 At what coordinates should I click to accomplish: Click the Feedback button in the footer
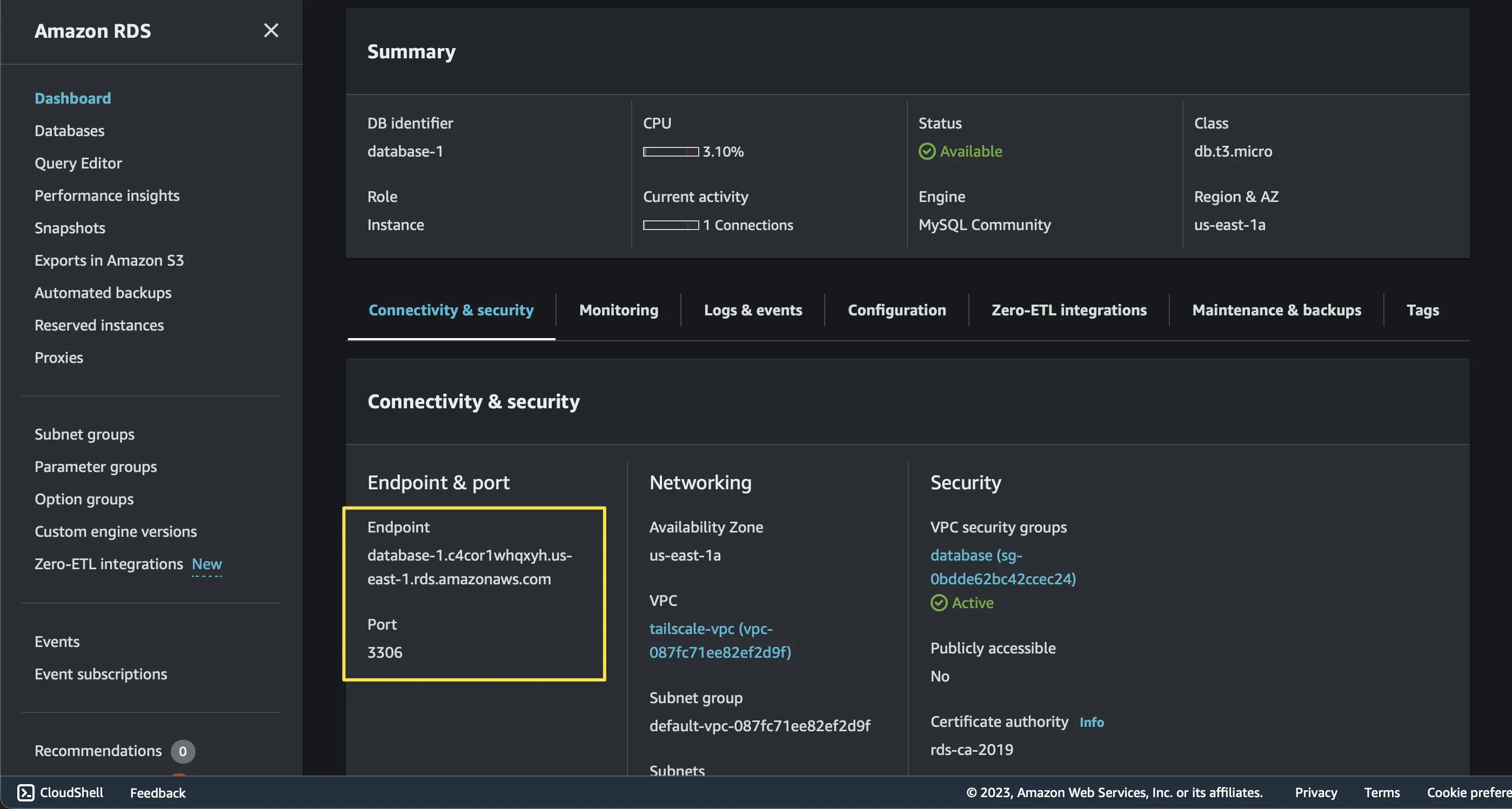157,793
